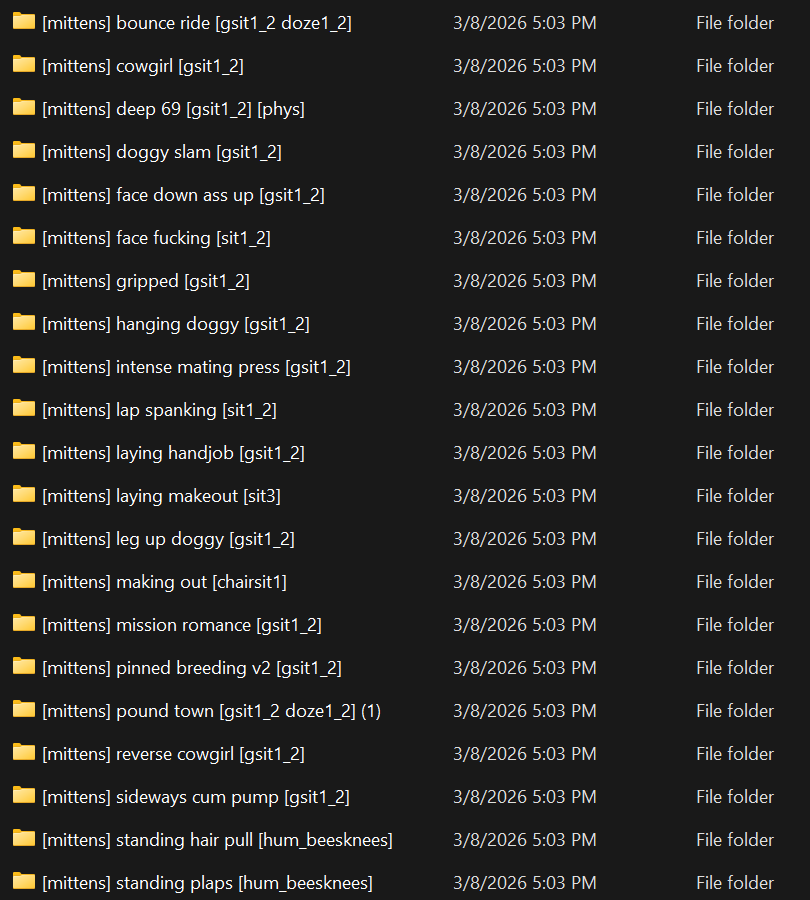Select the name 'gripped [gsit1_2]'
The image size is (810, 900).
(x=183, y=281)
